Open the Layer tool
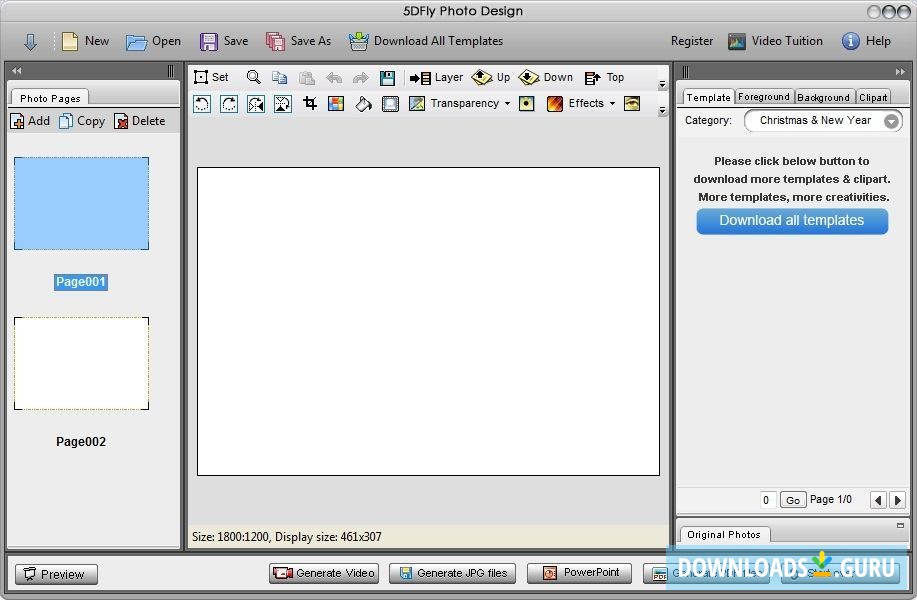917x600 pixels. (436, 77)
